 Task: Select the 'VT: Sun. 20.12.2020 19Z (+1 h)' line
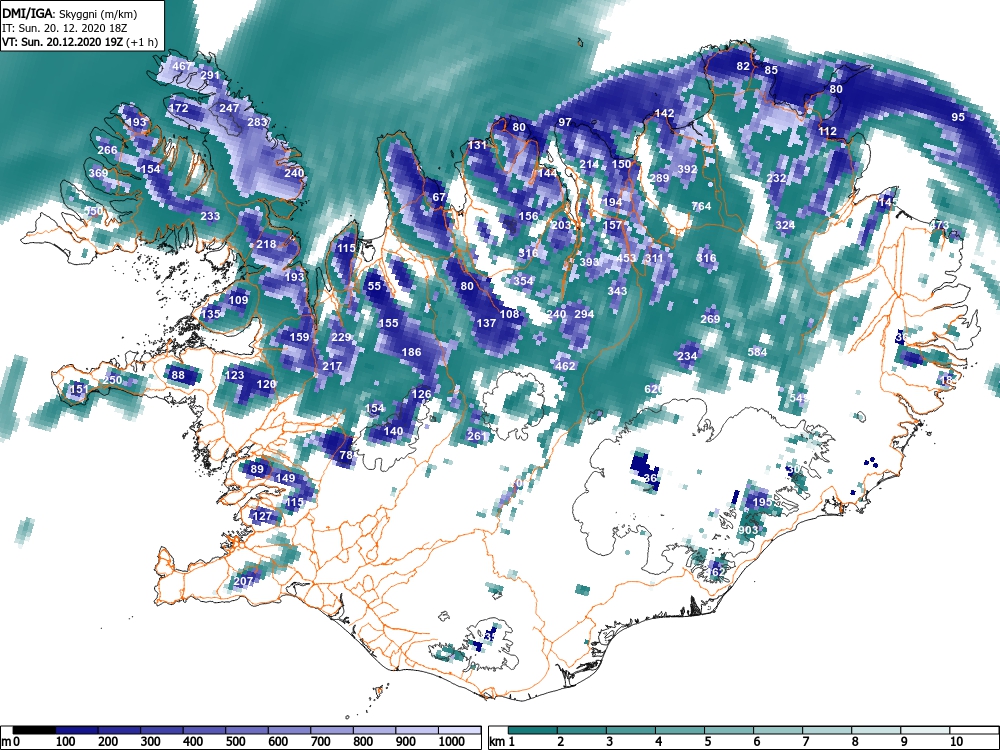(x=80, y=42)
